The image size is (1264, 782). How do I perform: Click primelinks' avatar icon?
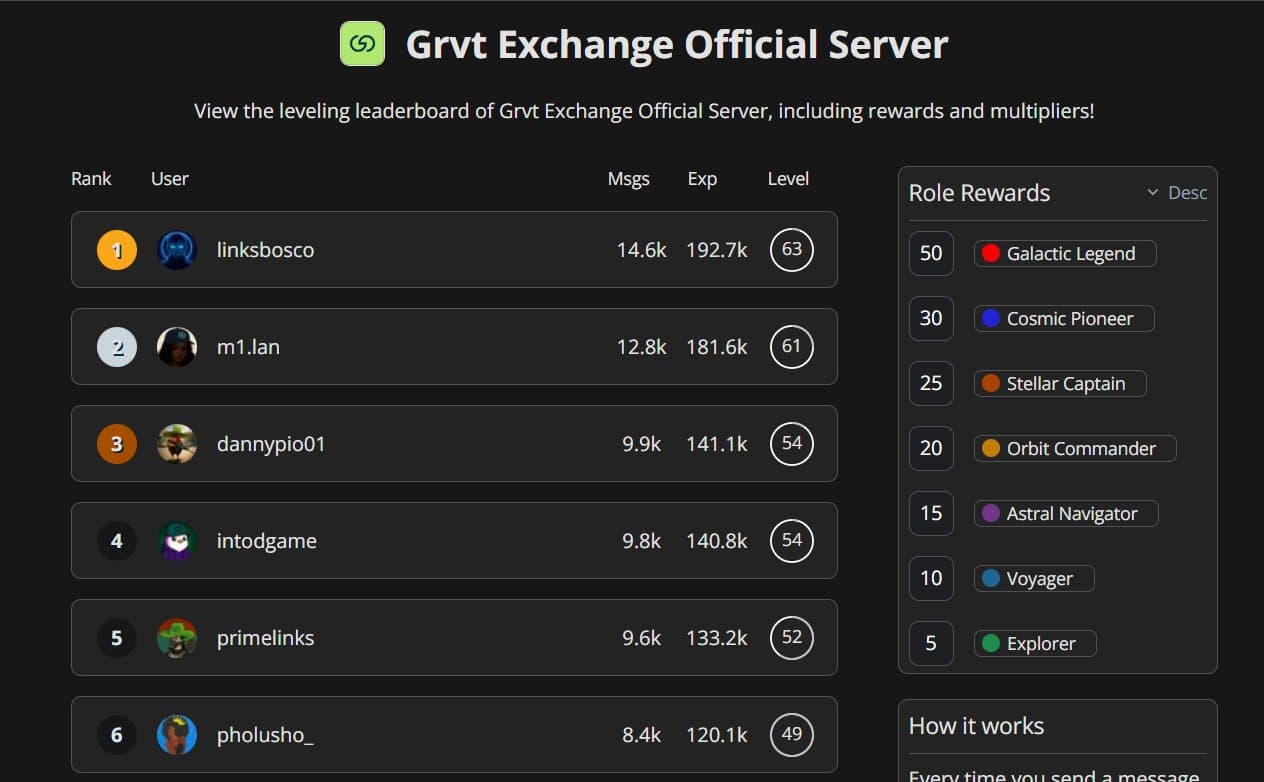(x=177, y=638)
